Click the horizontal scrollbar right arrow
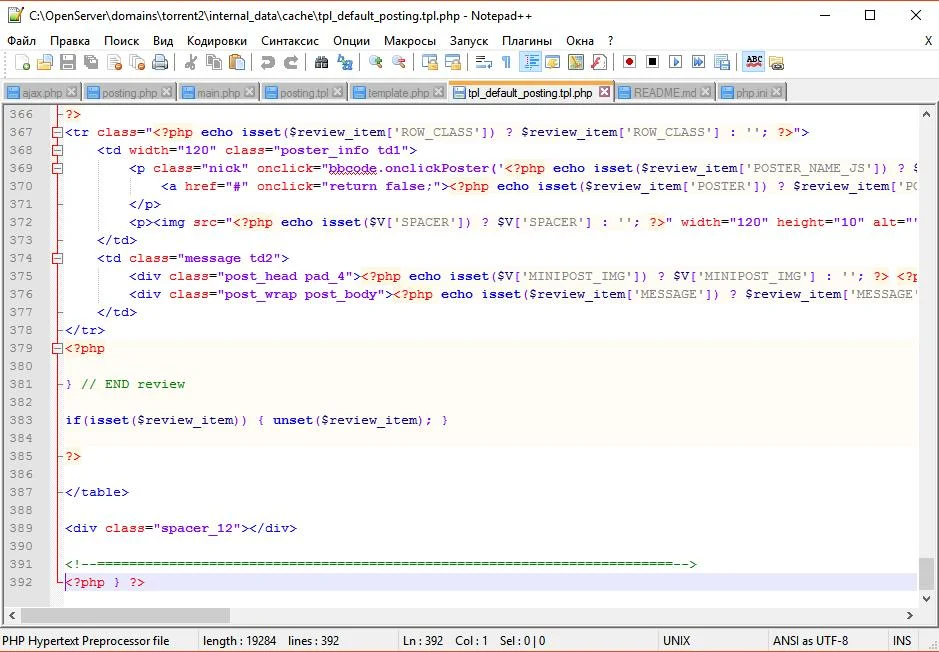 click(910, 615)
